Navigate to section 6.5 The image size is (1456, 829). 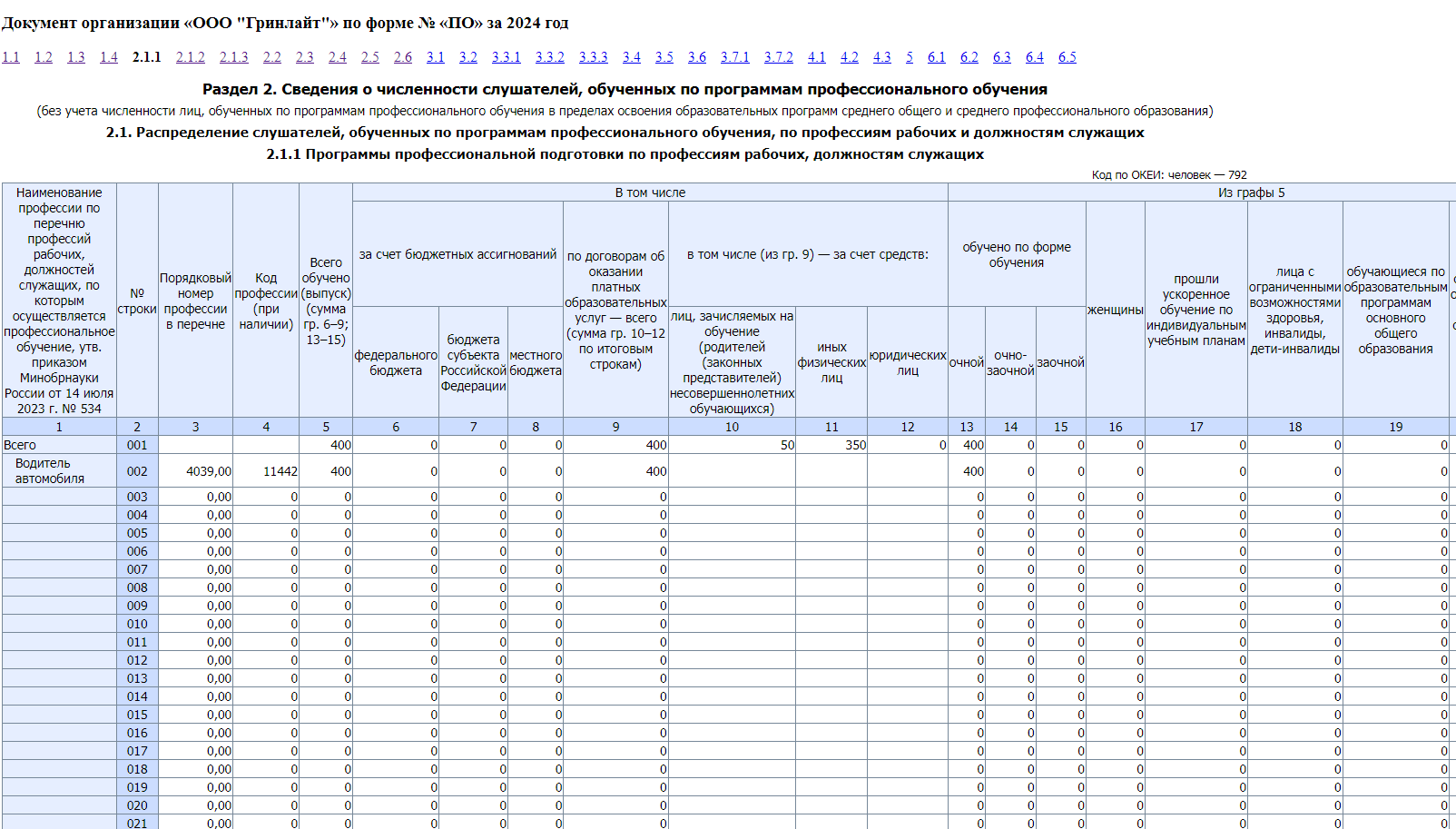click(1067, 57)
